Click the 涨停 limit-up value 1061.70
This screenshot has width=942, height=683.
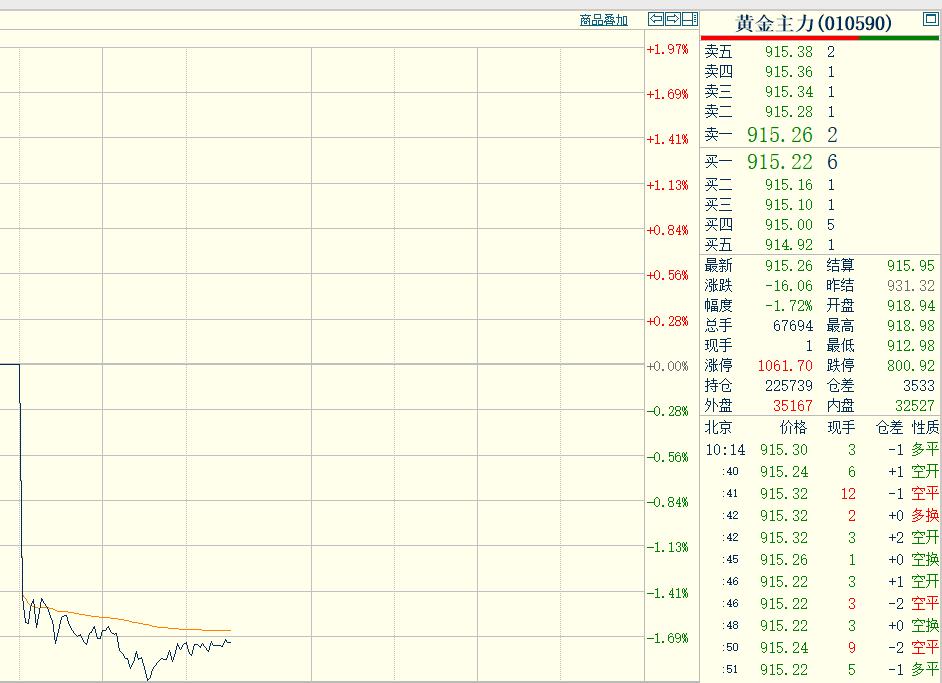[x=785, y=366]
